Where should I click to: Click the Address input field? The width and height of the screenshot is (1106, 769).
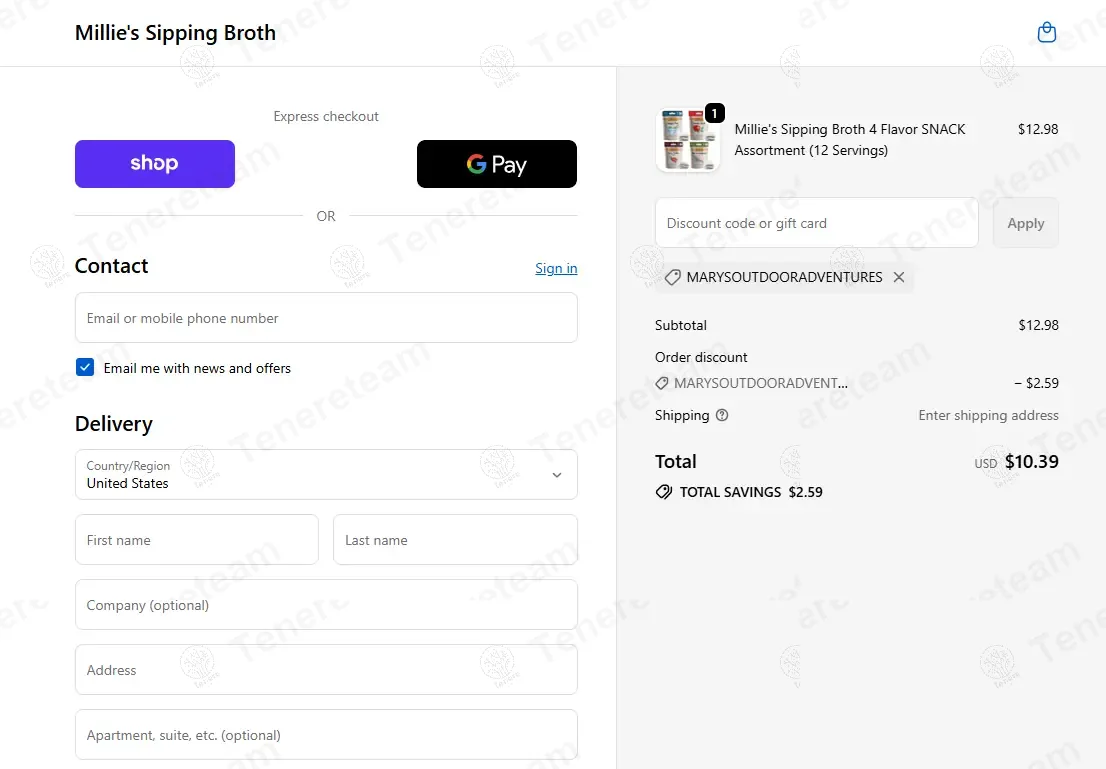click(326, 670)
